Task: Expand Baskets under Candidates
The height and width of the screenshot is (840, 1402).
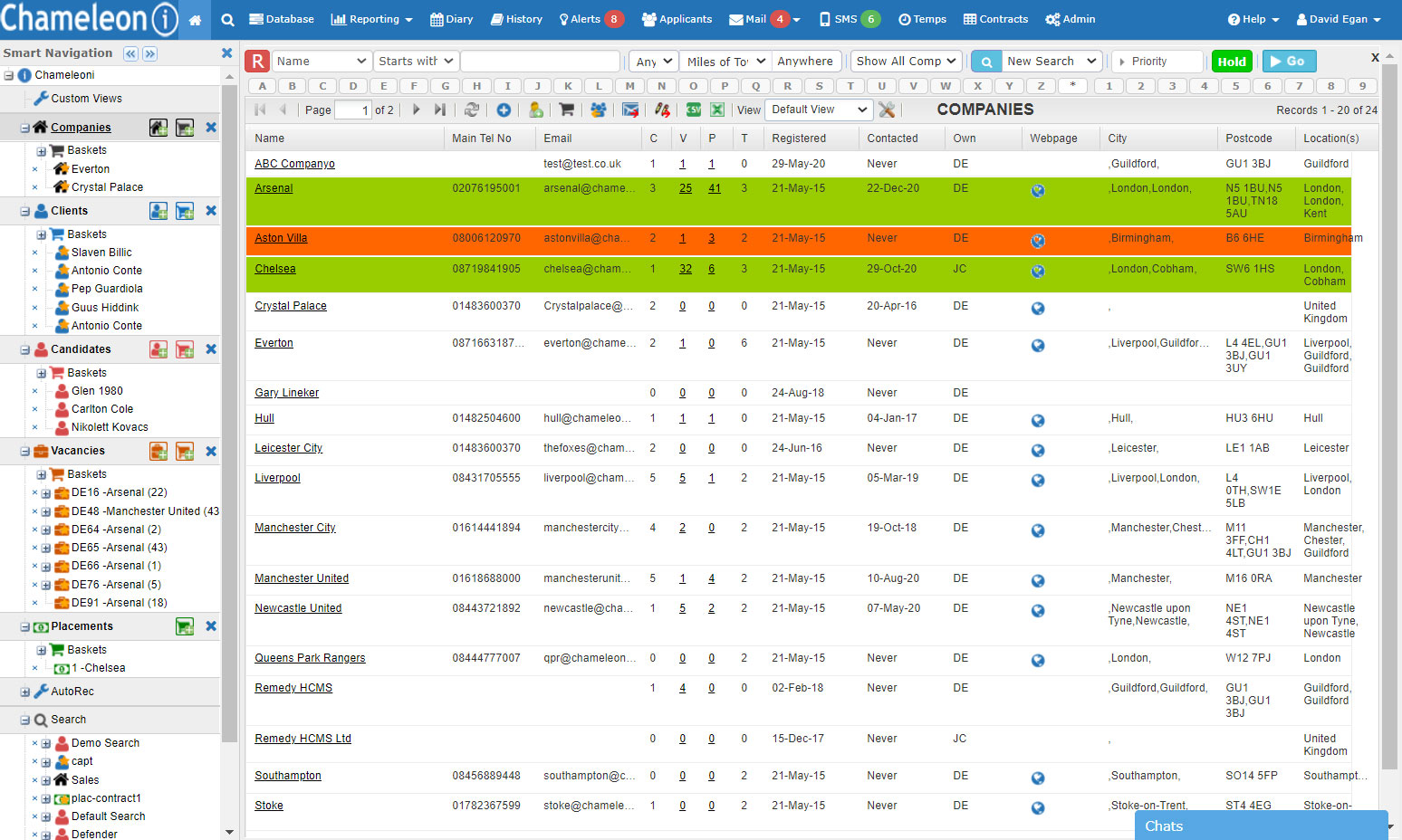Action: tap(42, 373)
